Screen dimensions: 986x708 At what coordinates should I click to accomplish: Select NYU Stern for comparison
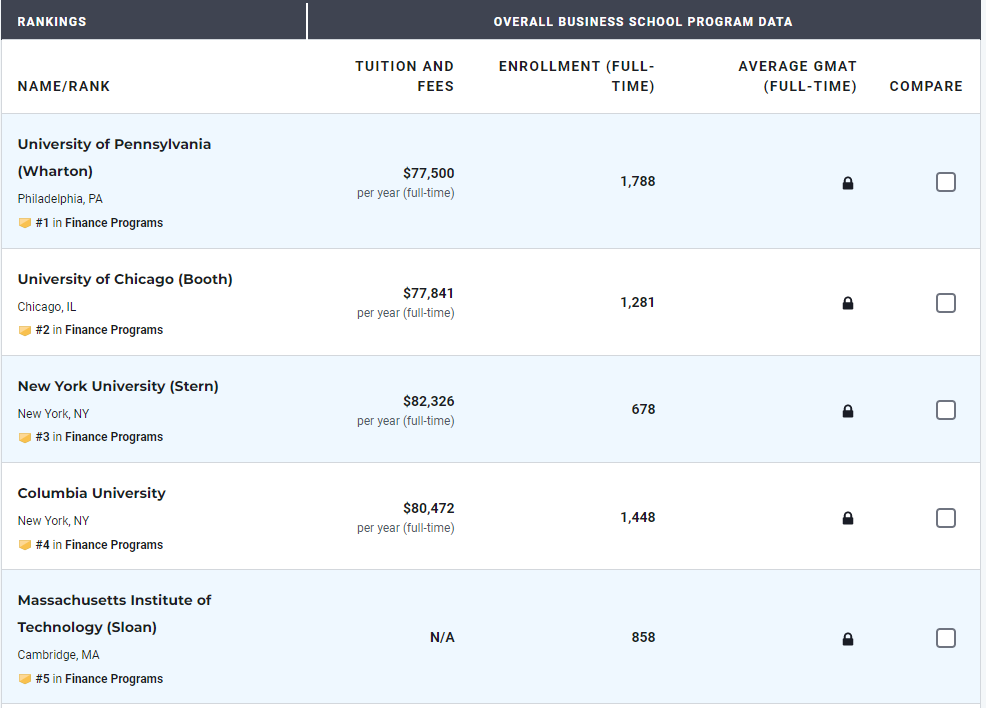946,410
